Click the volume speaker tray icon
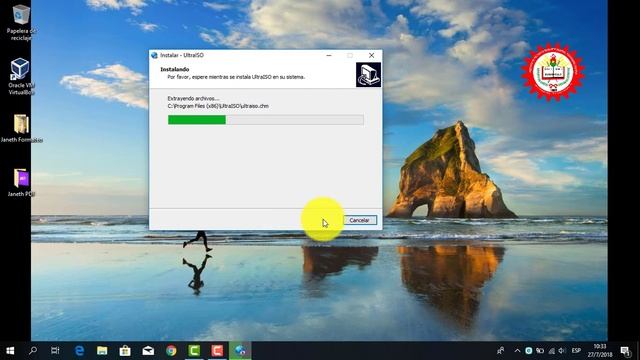Screen dimensions: 640x360 pyautogui.click(x=562, y=351)
